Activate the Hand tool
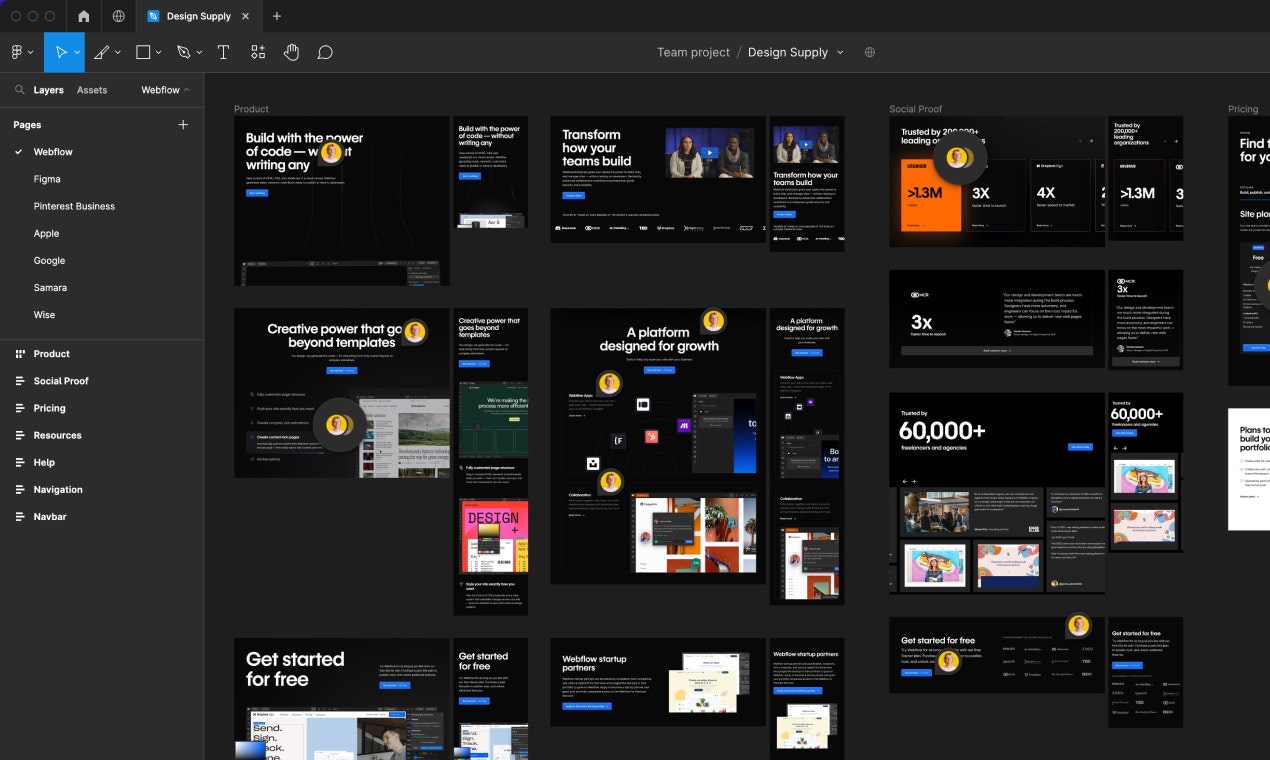The height and width of the screenshot is (760, 1270). (x=291, y=52)
